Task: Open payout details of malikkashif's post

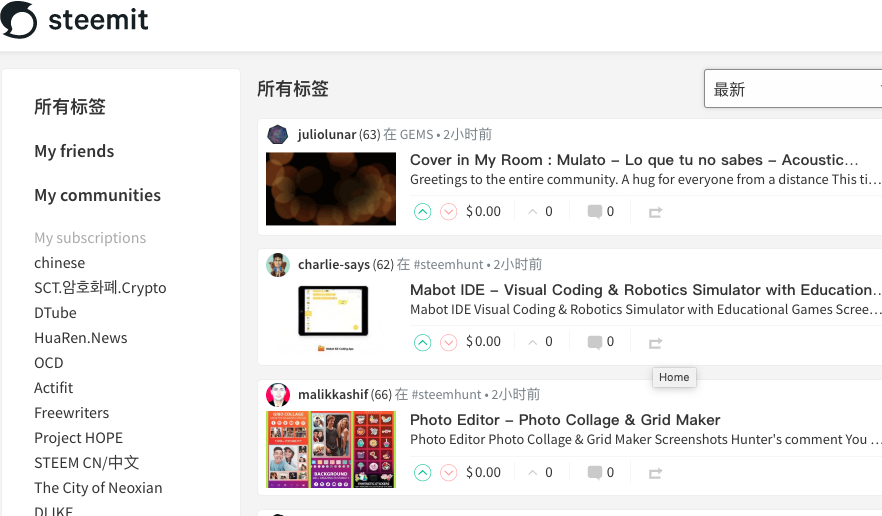Action: [483, 473]
